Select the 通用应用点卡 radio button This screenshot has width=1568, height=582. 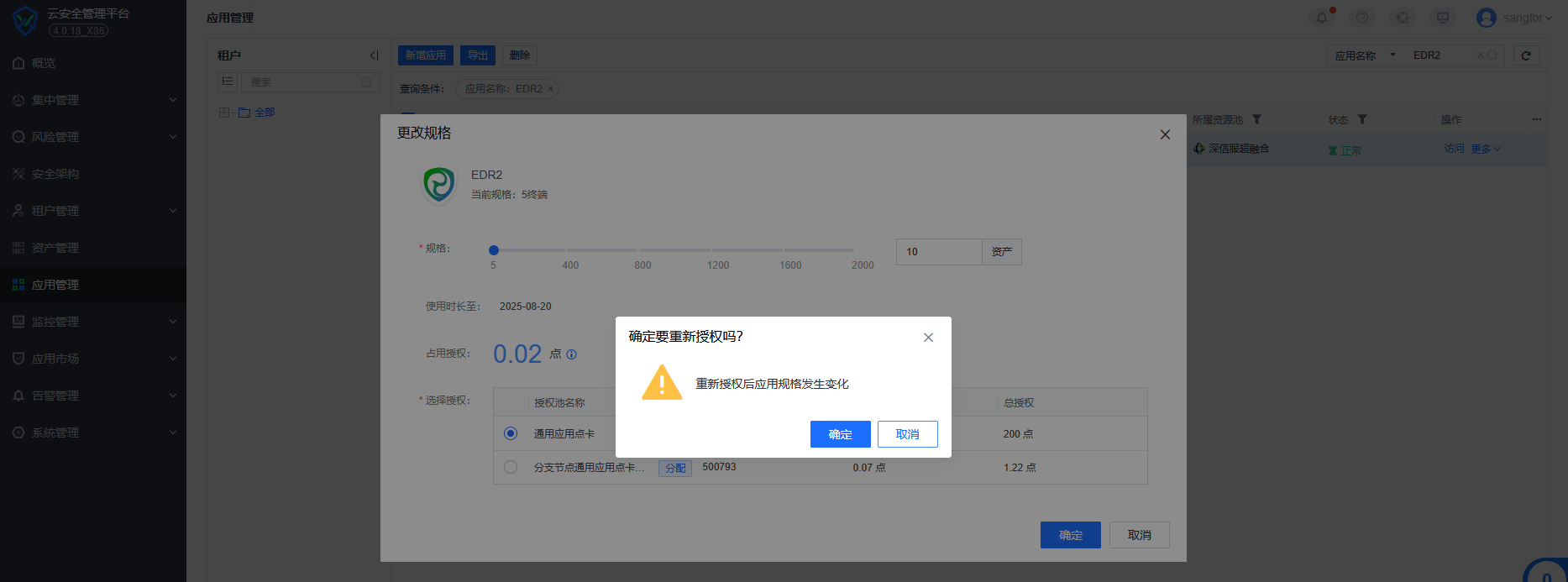(511, 433)
